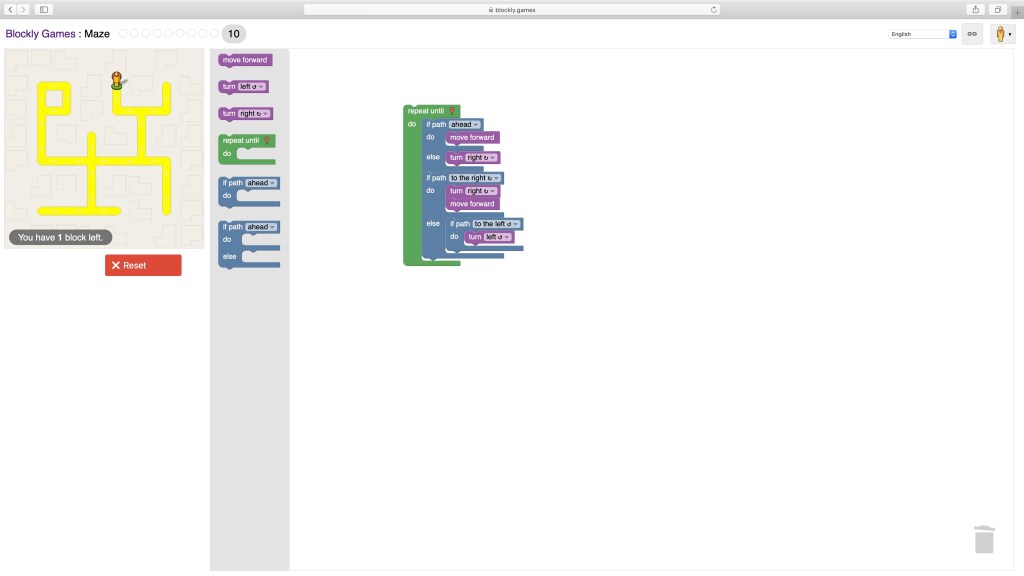Click the browser address bar
1024x576 pixels.
511,9
